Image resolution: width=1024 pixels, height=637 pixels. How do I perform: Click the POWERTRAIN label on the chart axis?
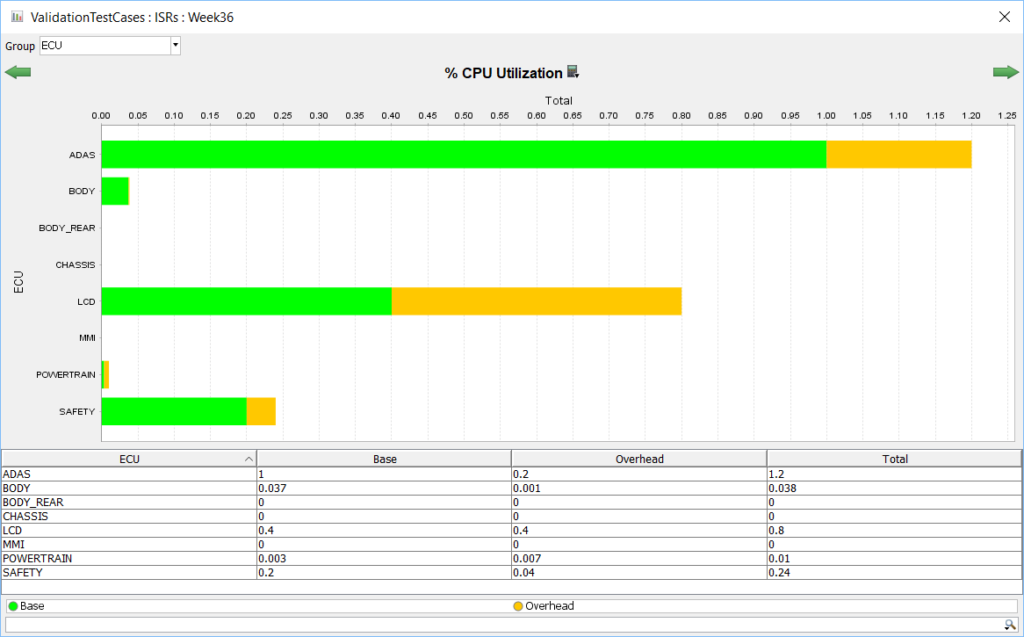click(65, 375)
